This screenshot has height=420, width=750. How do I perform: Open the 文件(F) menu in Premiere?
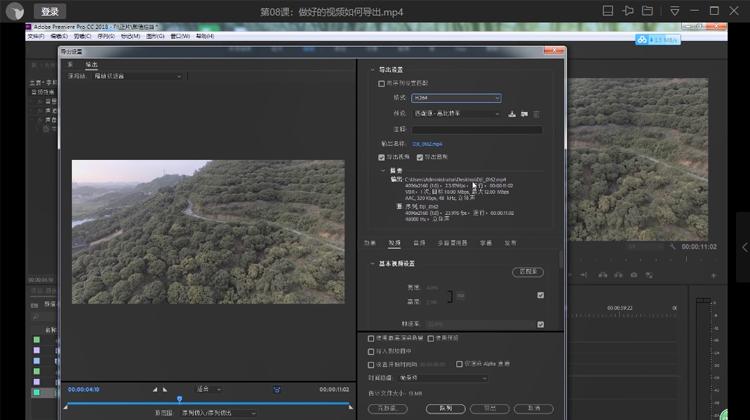[36, 36]
